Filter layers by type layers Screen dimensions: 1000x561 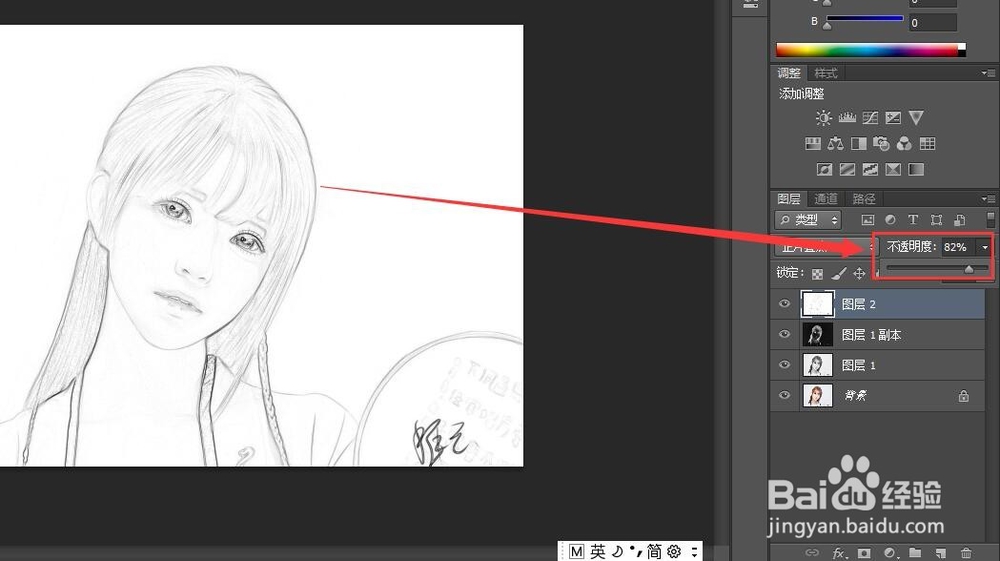(913, 220)
